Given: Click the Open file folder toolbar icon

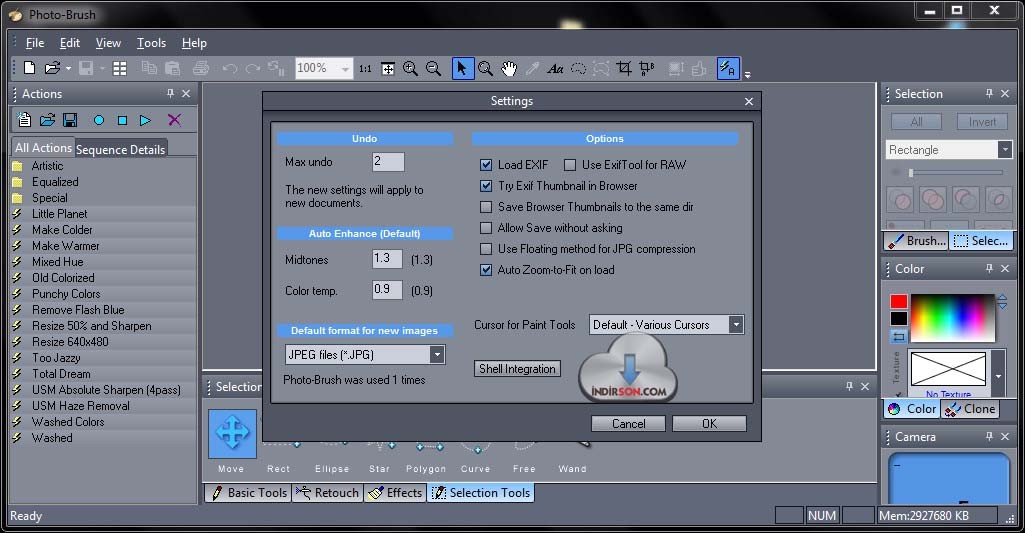Looking at the screenshot, I should (52, 68).
